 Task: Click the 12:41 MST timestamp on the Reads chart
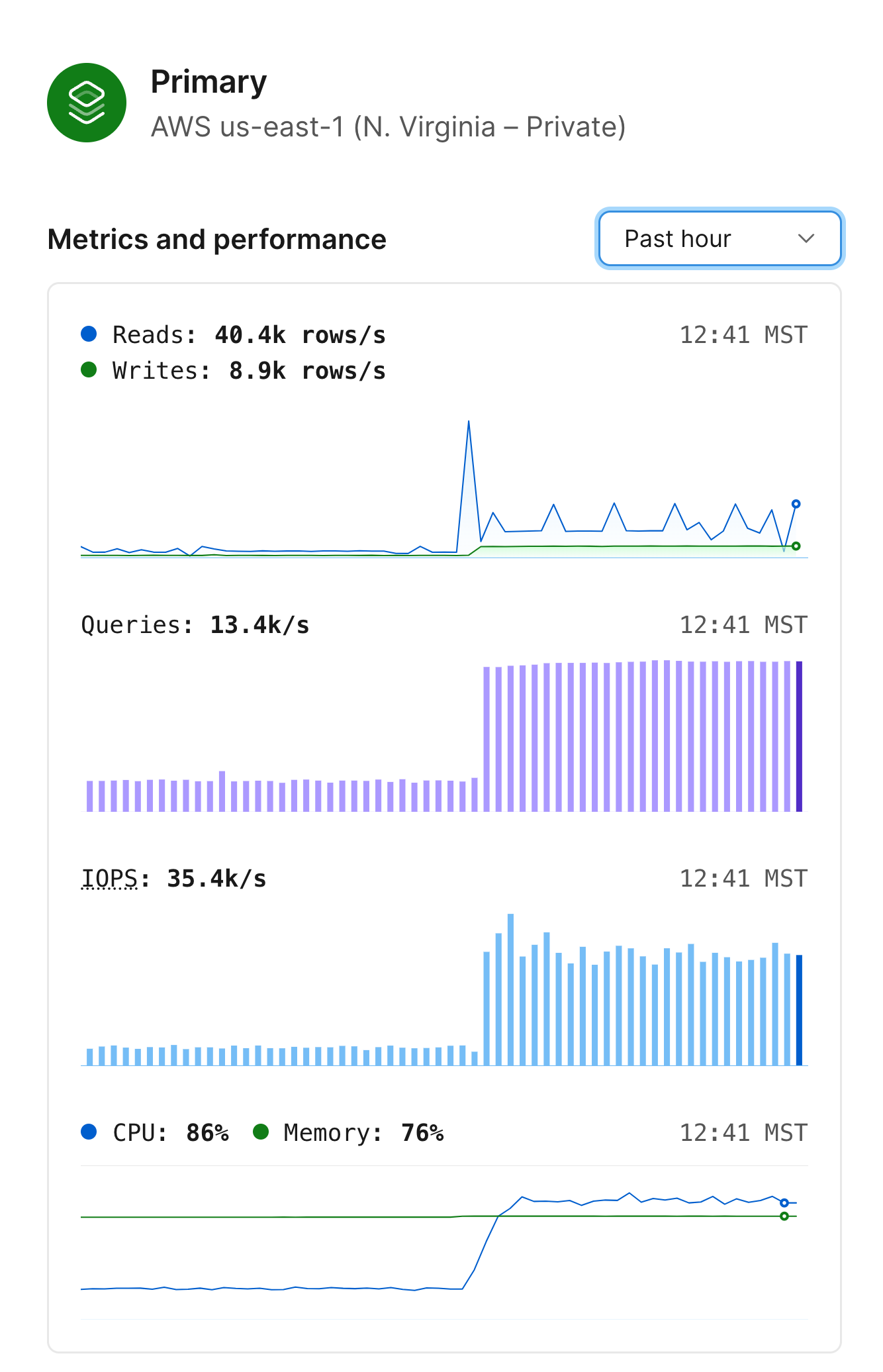[741, 334]
